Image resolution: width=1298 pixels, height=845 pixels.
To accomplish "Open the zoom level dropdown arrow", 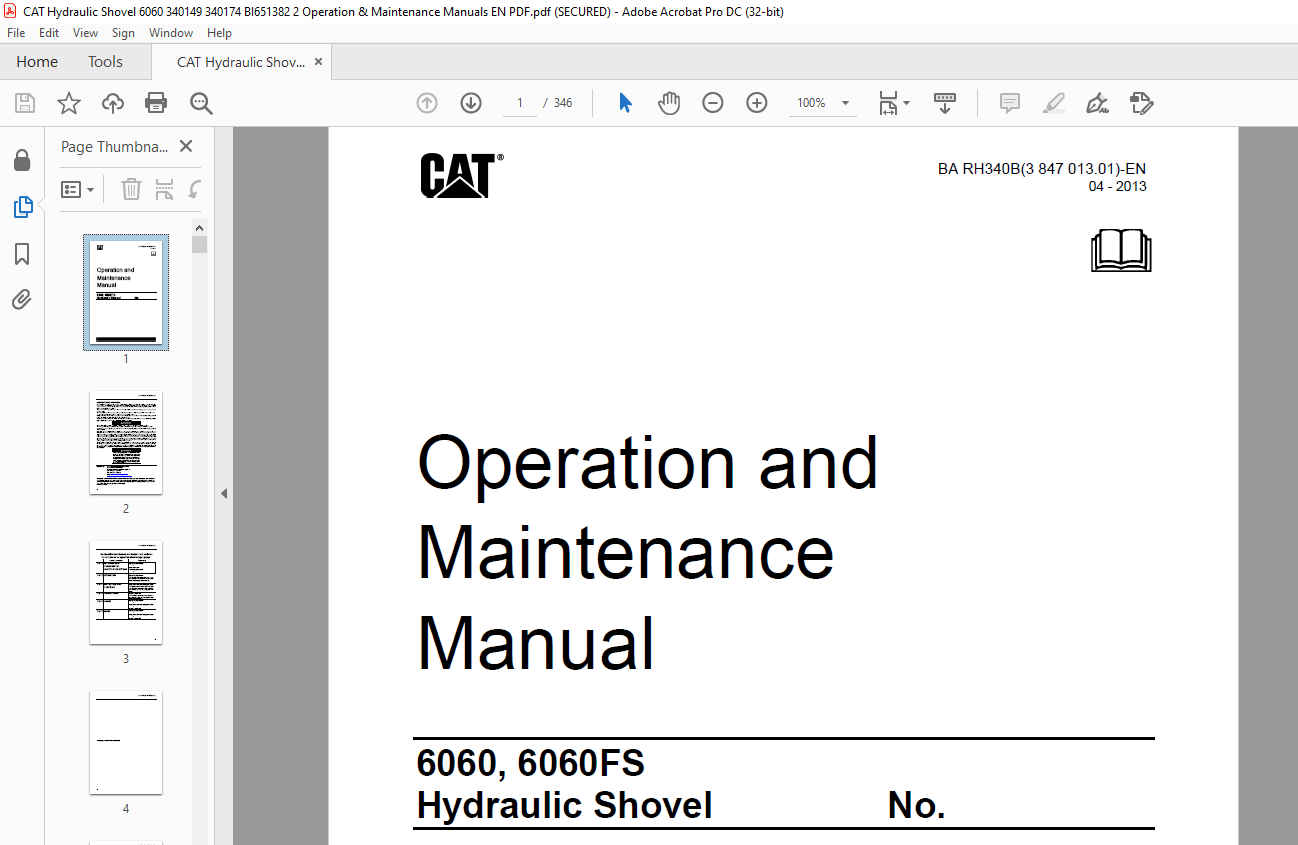I will tap(845, 103).
